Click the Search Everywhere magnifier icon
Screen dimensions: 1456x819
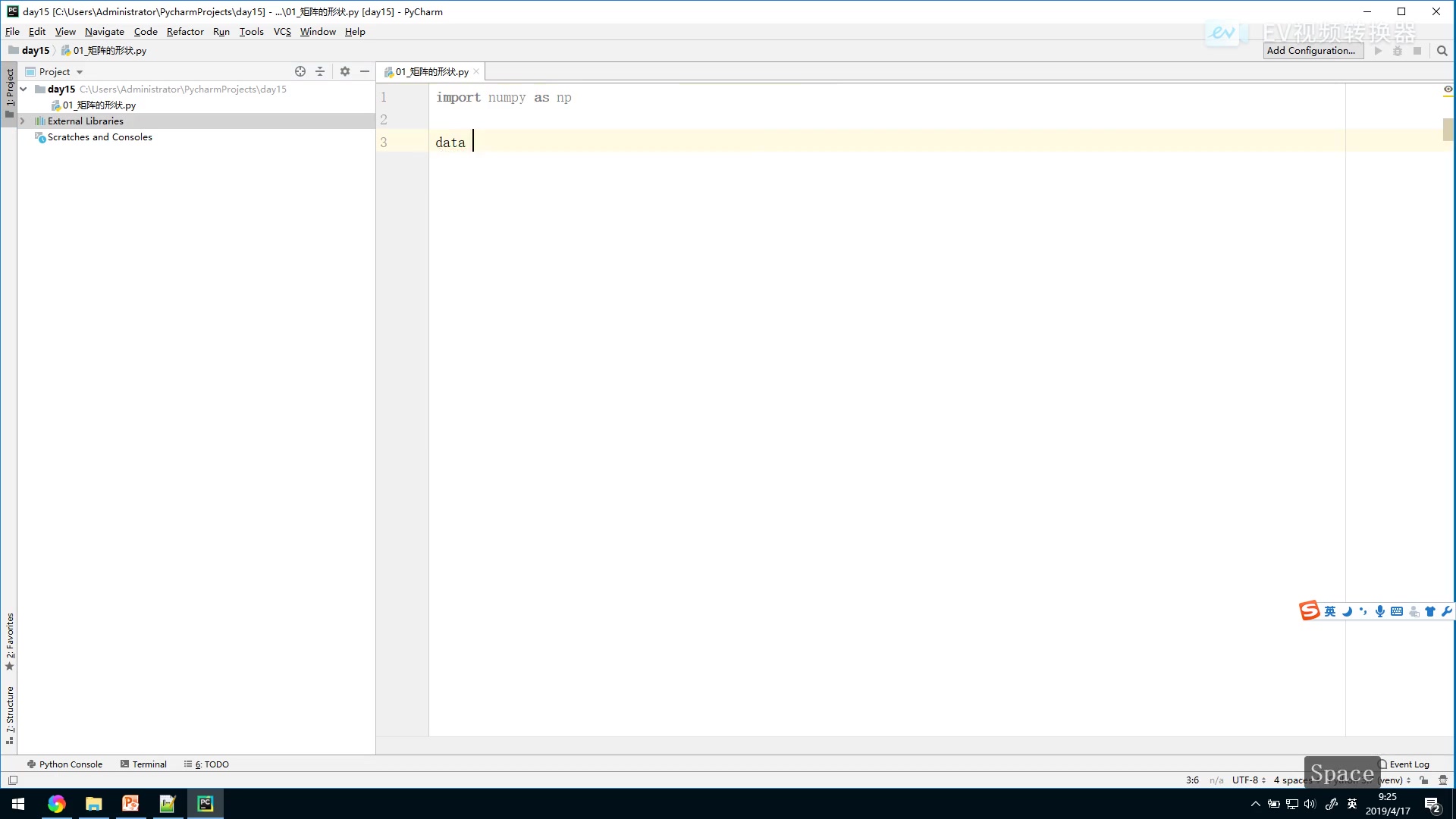click(1442, 51)
